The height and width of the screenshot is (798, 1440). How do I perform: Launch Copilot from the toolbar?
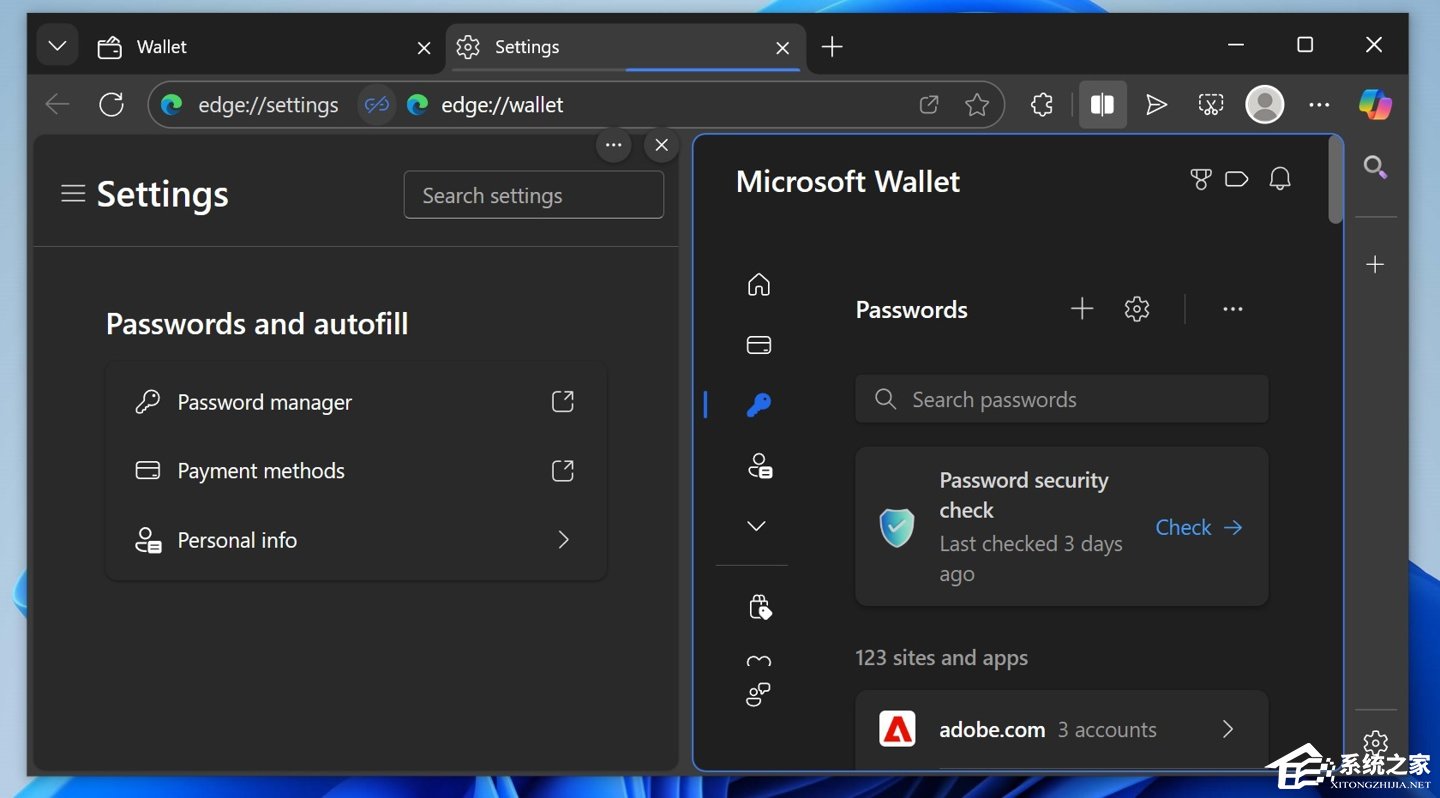(1375, 104)
